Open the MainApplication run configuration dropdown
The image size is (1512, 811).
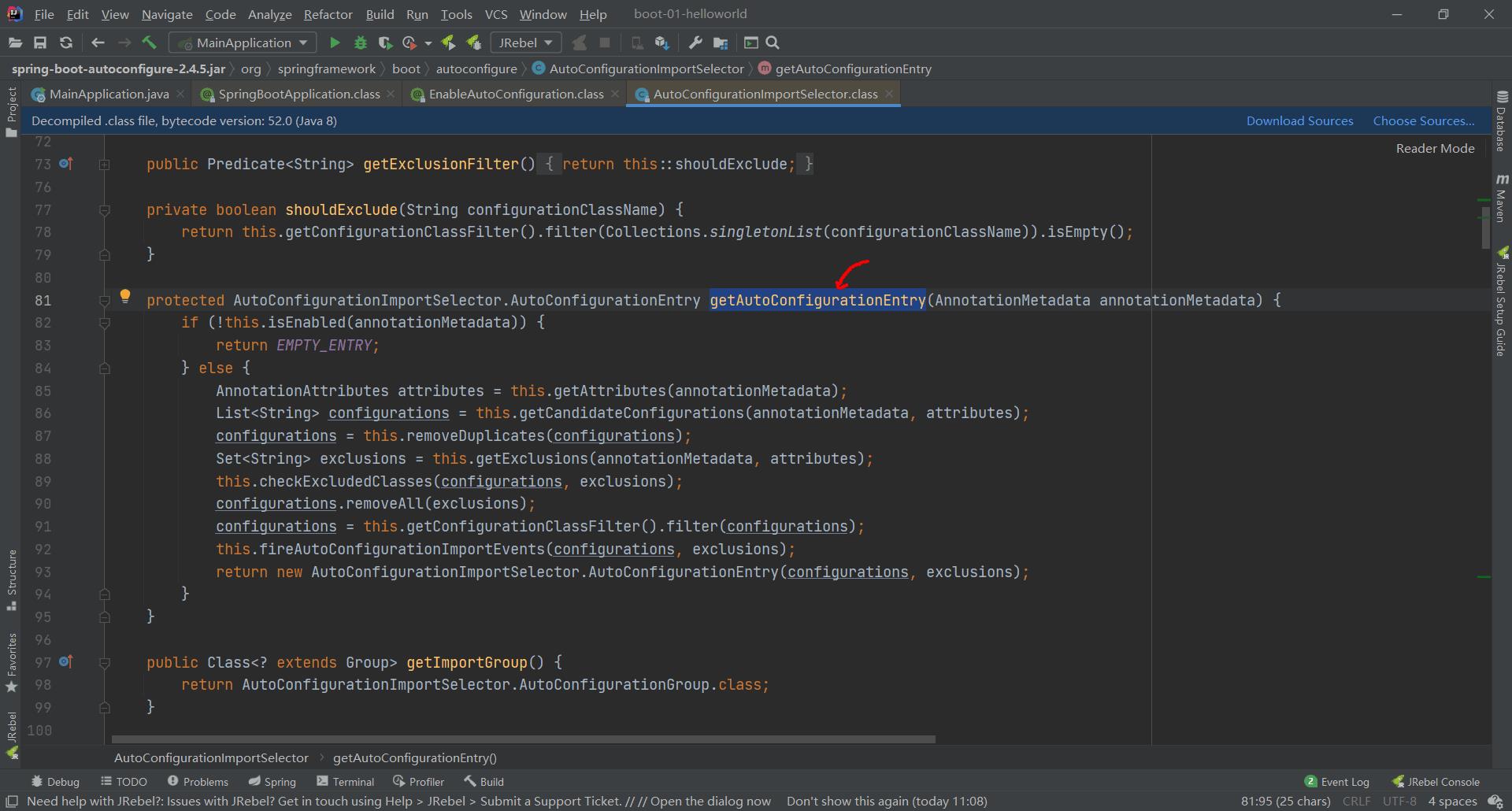point(243,43)
